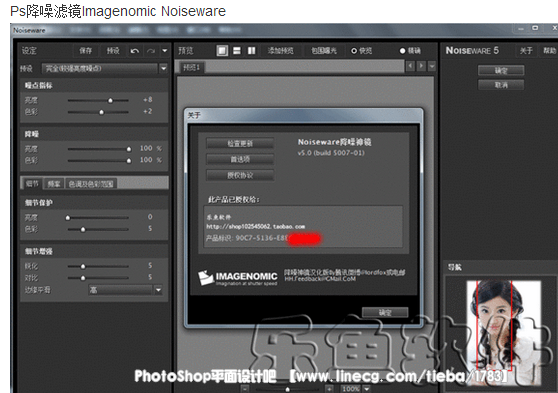Click the zoom slider below the preview
The width and height of the screenshot is (558, 393).
pyautogui.click(x=287, y=389)
